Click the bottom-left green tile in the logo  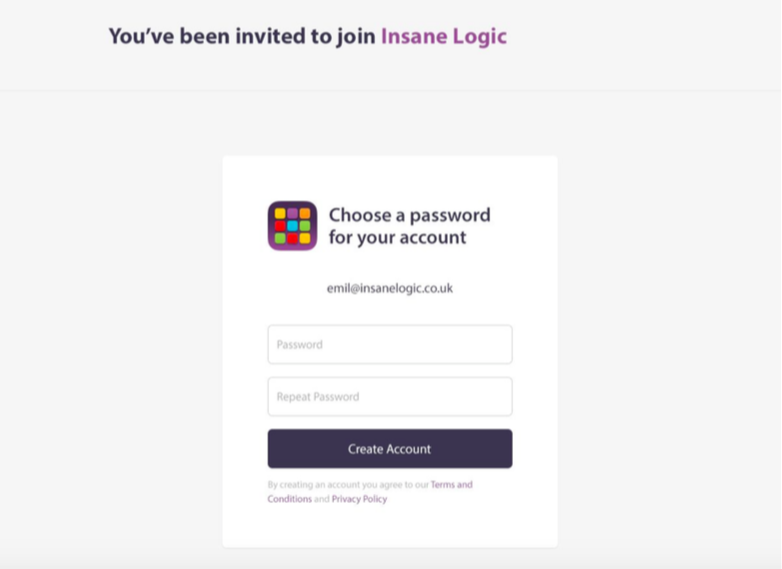280,238
